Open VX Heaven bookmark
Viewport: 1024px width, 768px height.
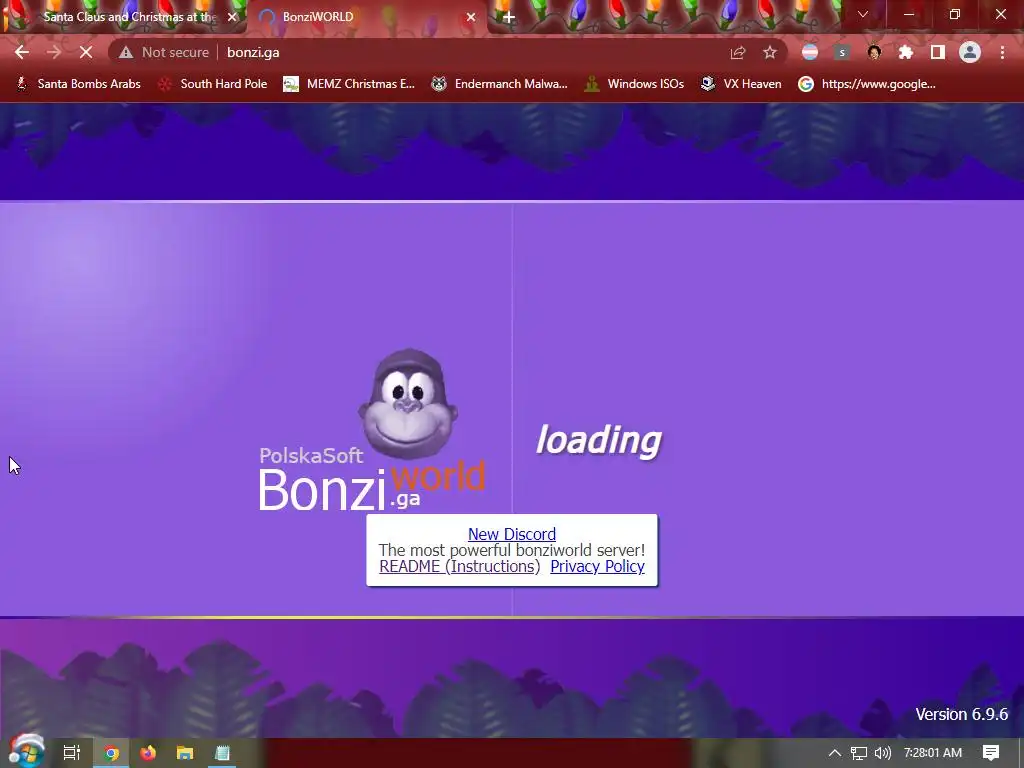pos(741,84)
